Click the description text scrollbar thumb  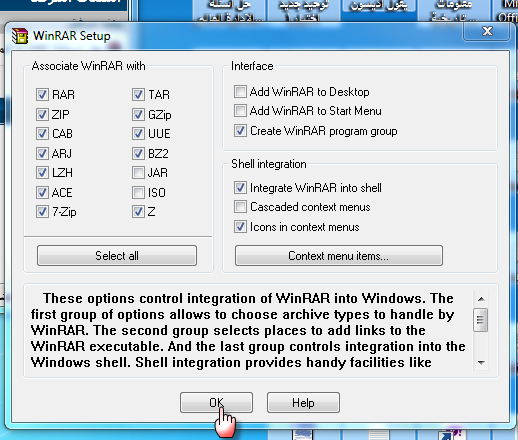click(481, 320)
